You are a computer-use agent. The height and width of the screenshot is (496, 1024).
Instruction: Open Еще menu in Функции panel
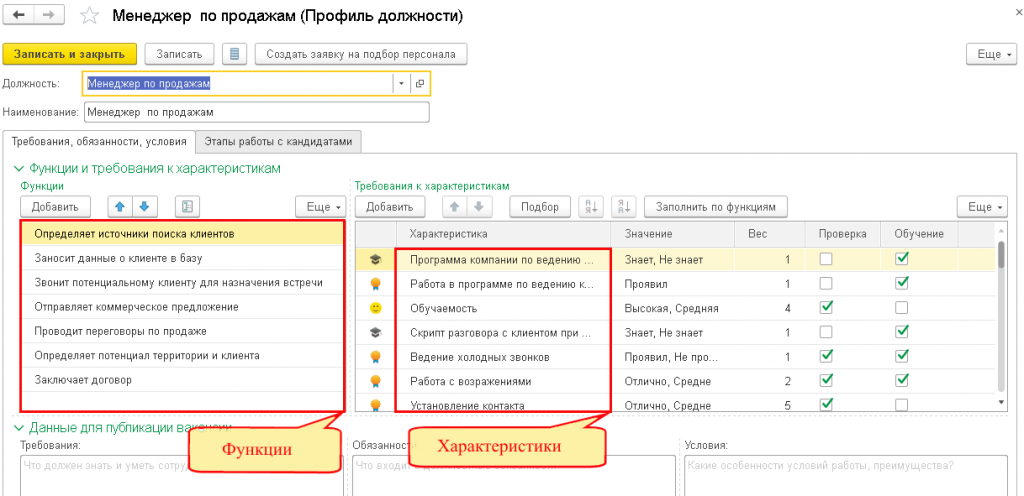pyautogui.click(x=320, y=207)
